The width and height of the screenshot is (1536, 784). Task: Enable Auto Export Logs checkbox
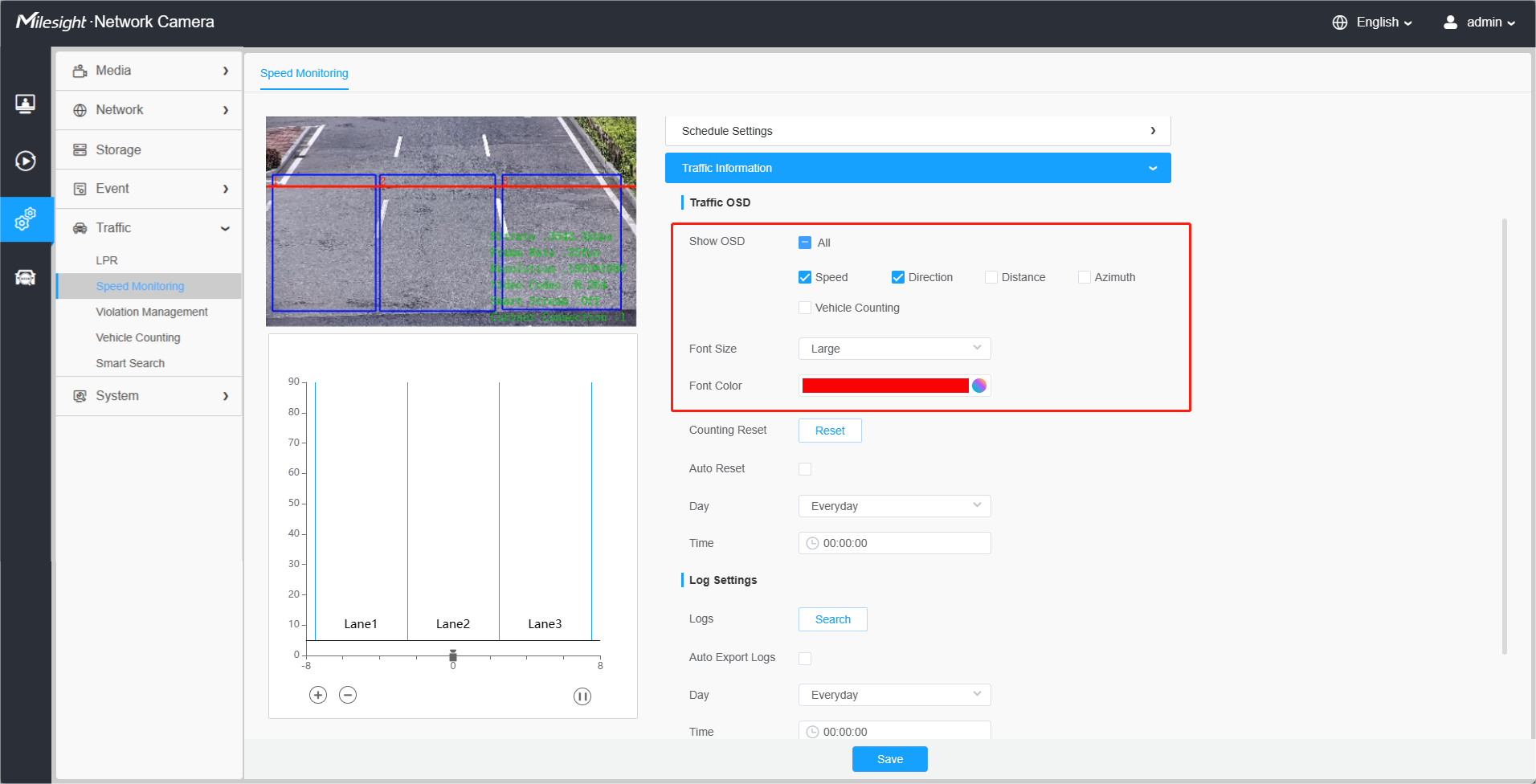pos(805,659)
